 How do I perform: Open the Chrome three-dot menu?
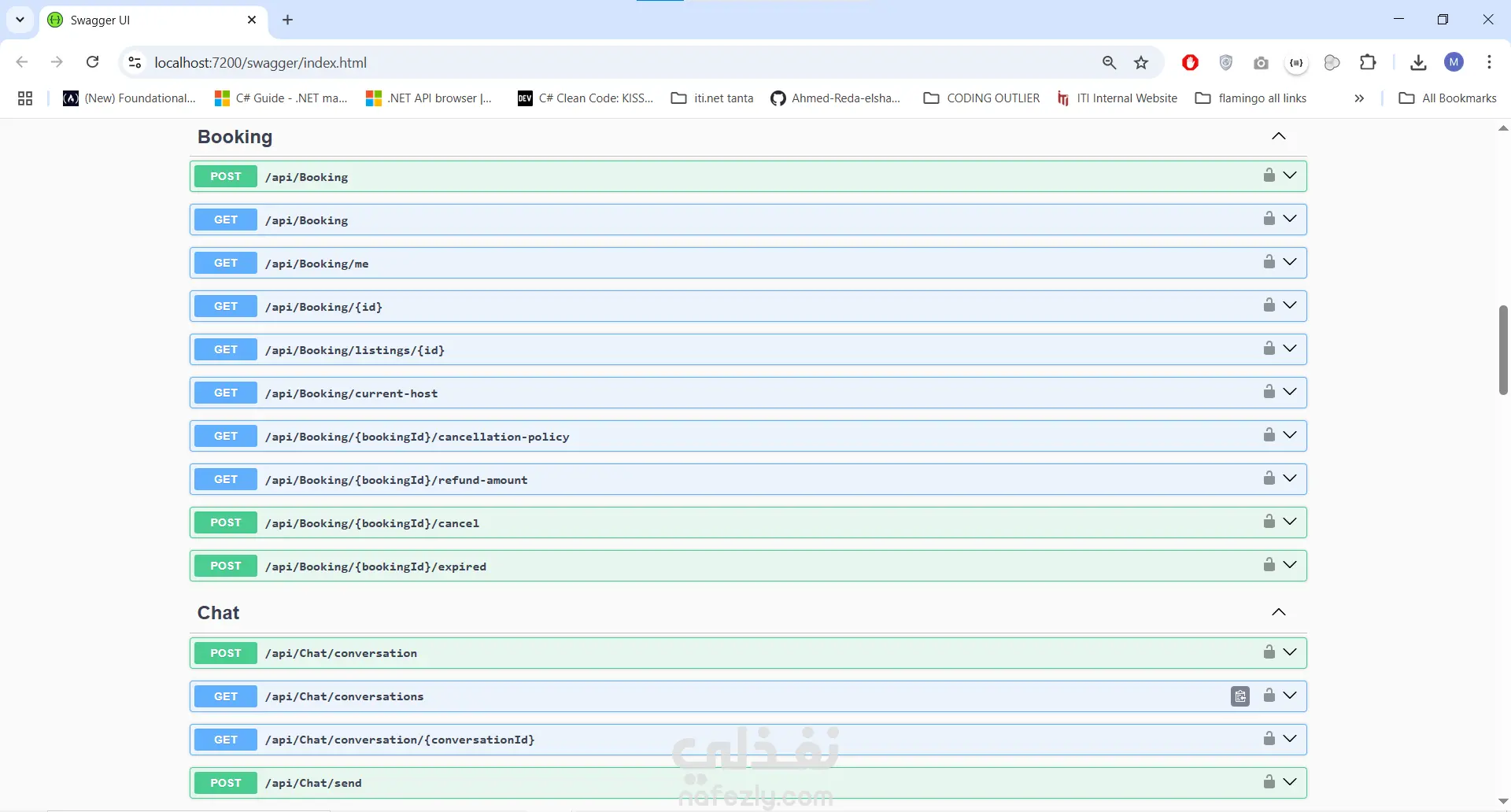[x=1489, y=63]
